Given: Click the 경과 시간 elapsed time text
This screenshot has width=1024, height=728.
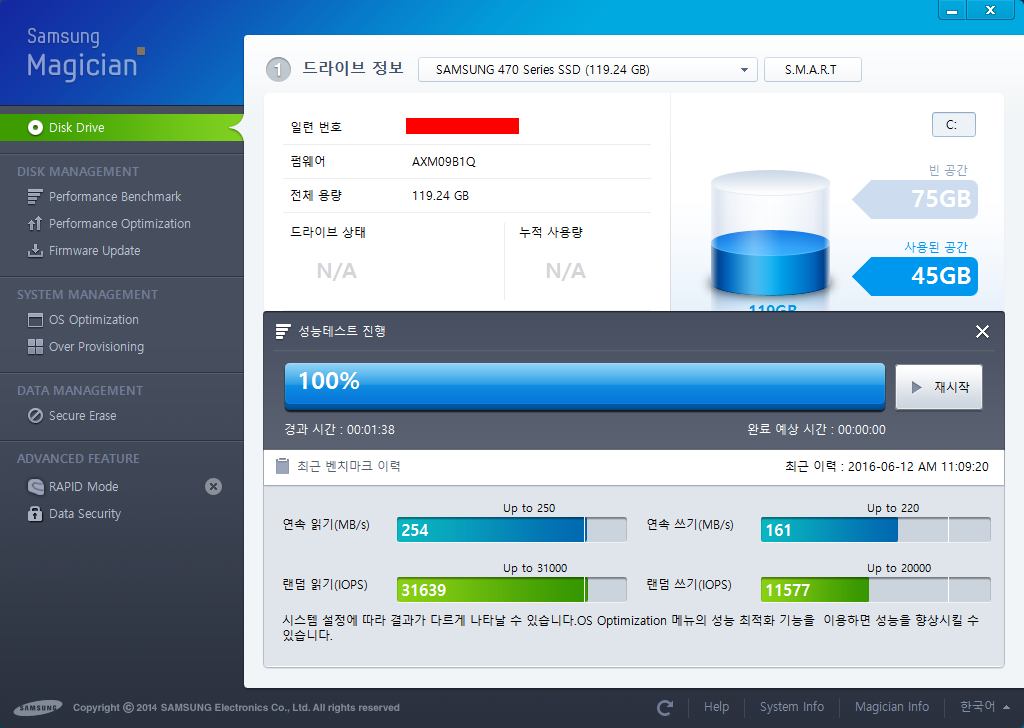Looking at the screenshot, I should pos(340,430).
